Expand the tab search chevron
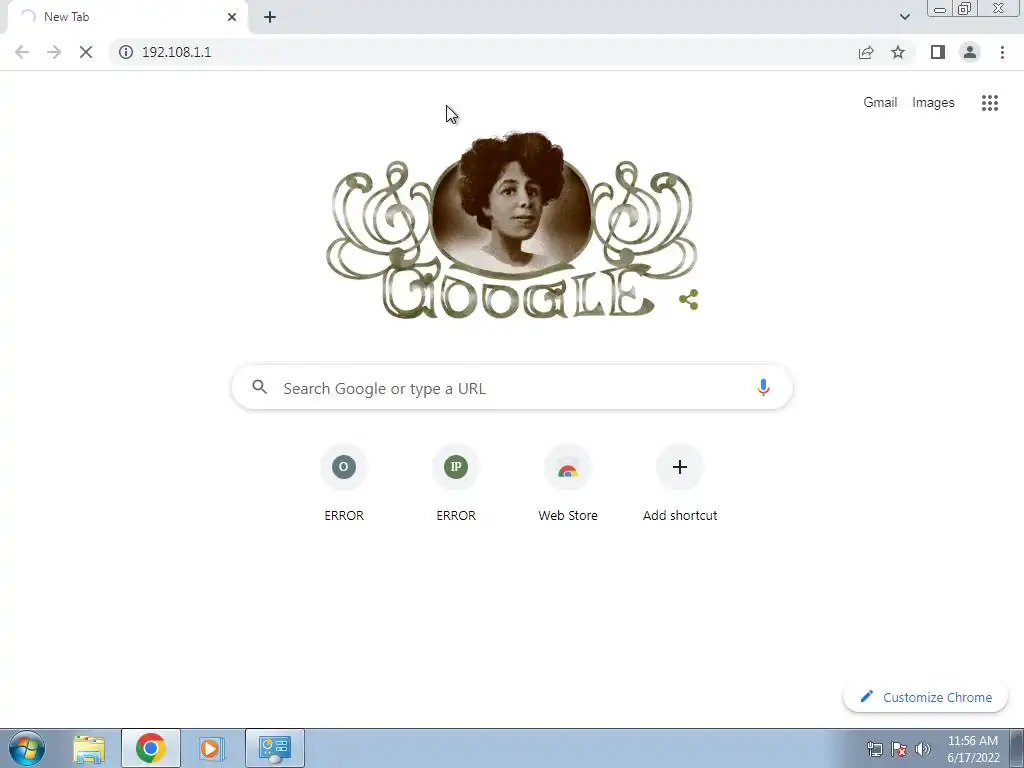Screen dimensions: 1024x768 pyautogui.click(x=904, y=17)
